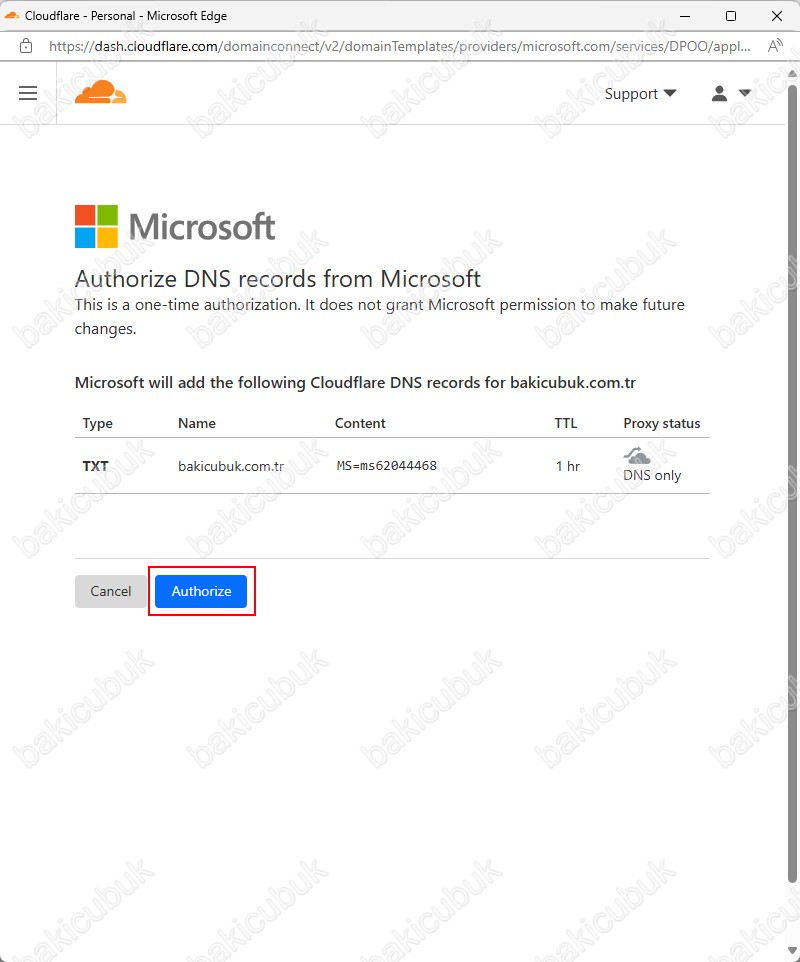Image resolution: width=800 pixels, height=962 pixels.
Task: Click the Content column header
Action: (x=360, y=423)
